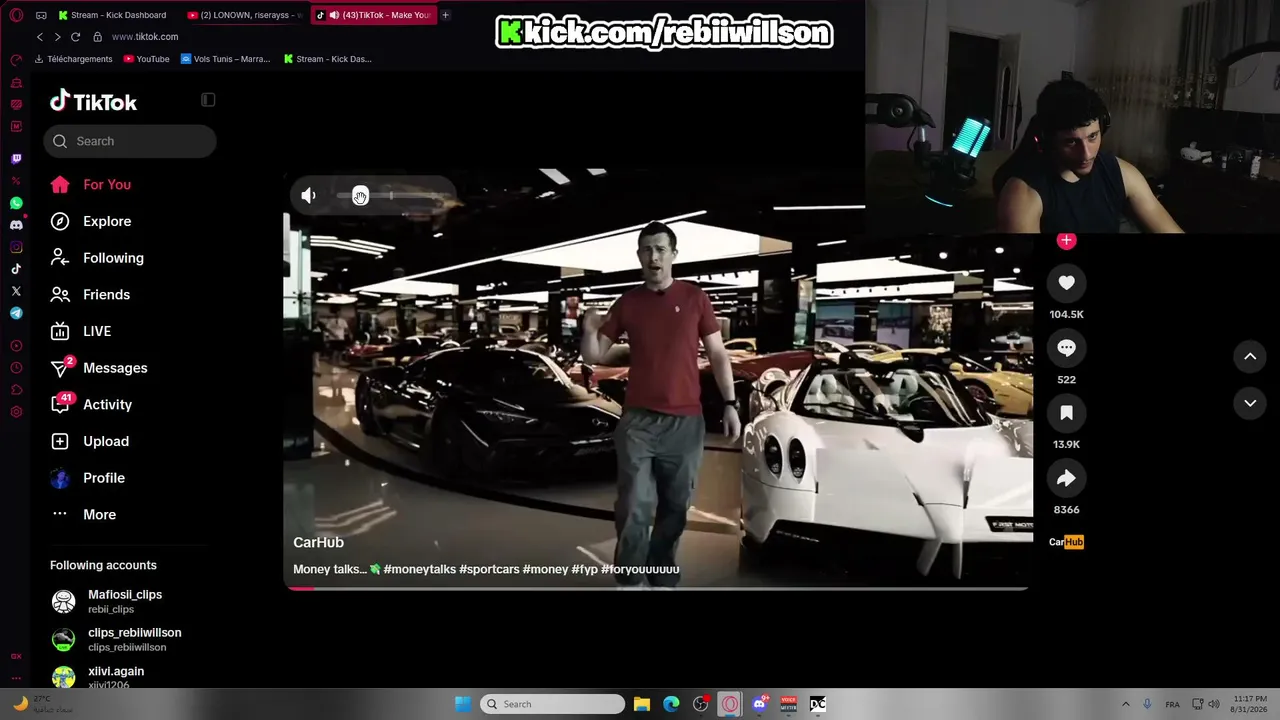Open the Windows Start menu

pyautogui.click(x=463, y=704)
